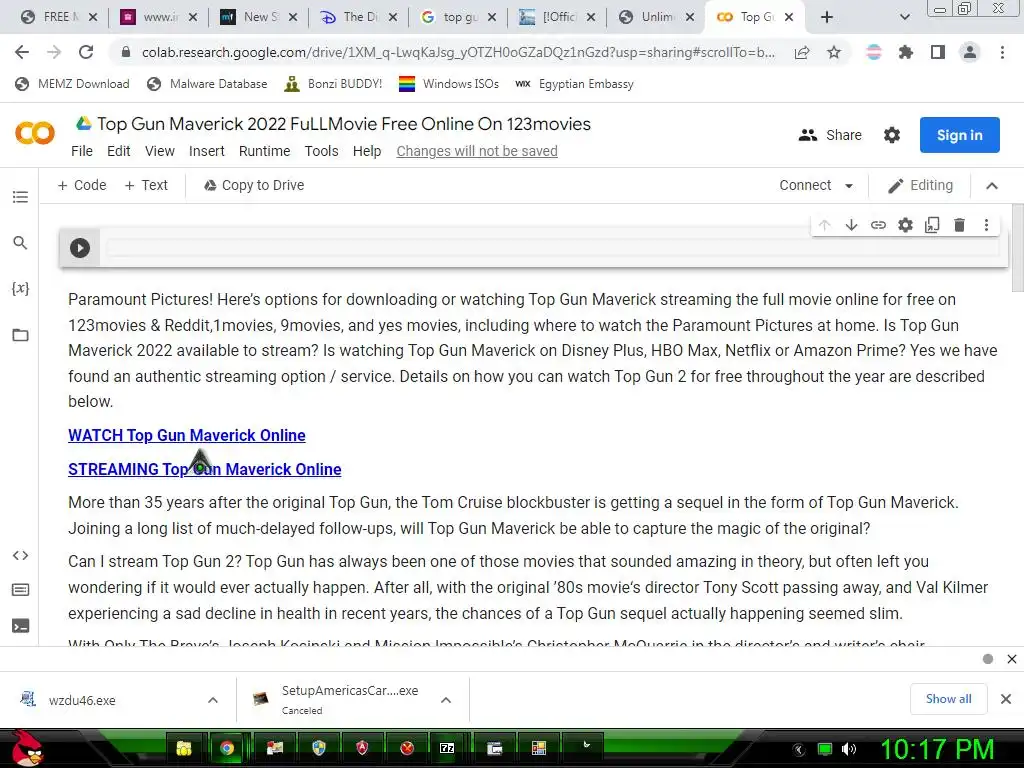This screenshot has height=768, width=1024.
Task: Reload the Colab page
Action: 86,52
